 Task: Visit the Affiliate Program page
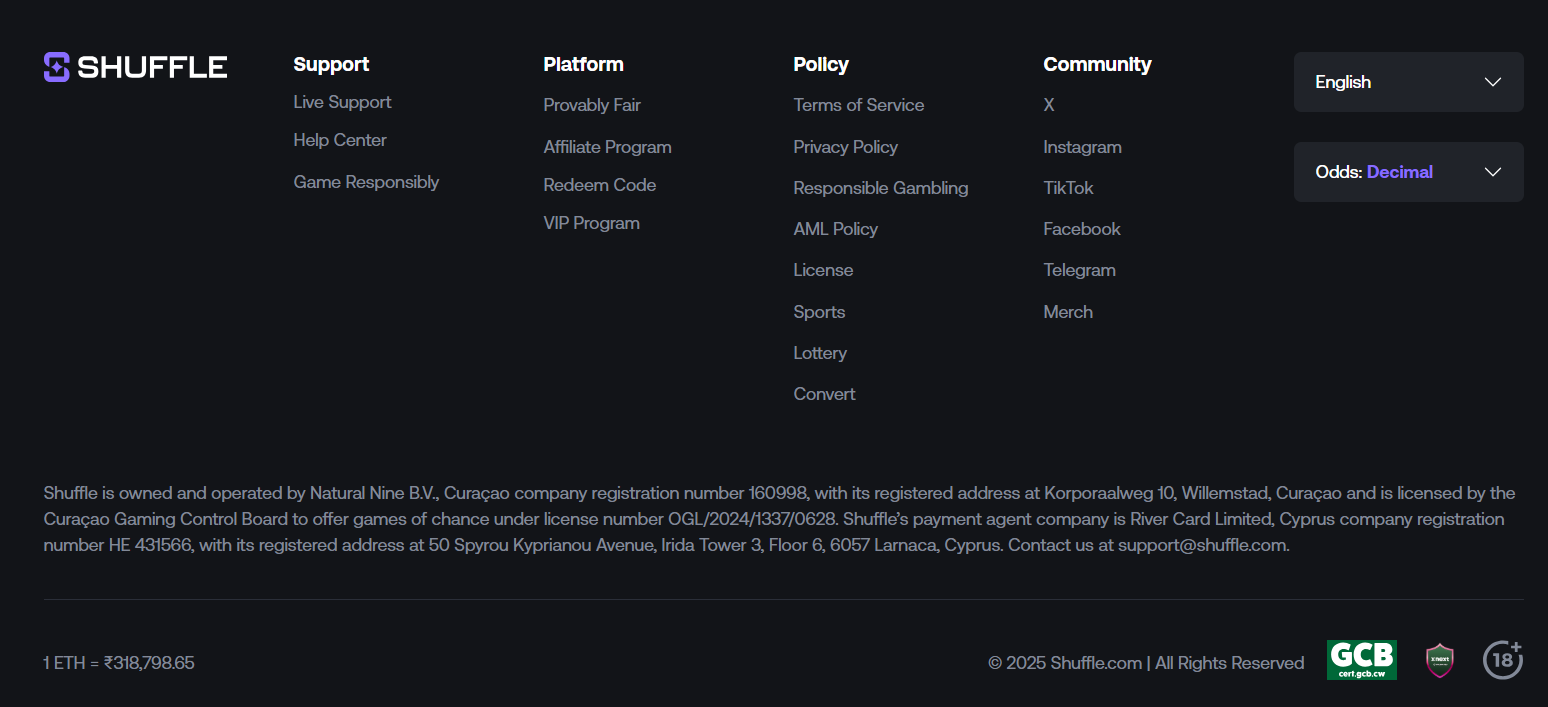pos(607,147)
